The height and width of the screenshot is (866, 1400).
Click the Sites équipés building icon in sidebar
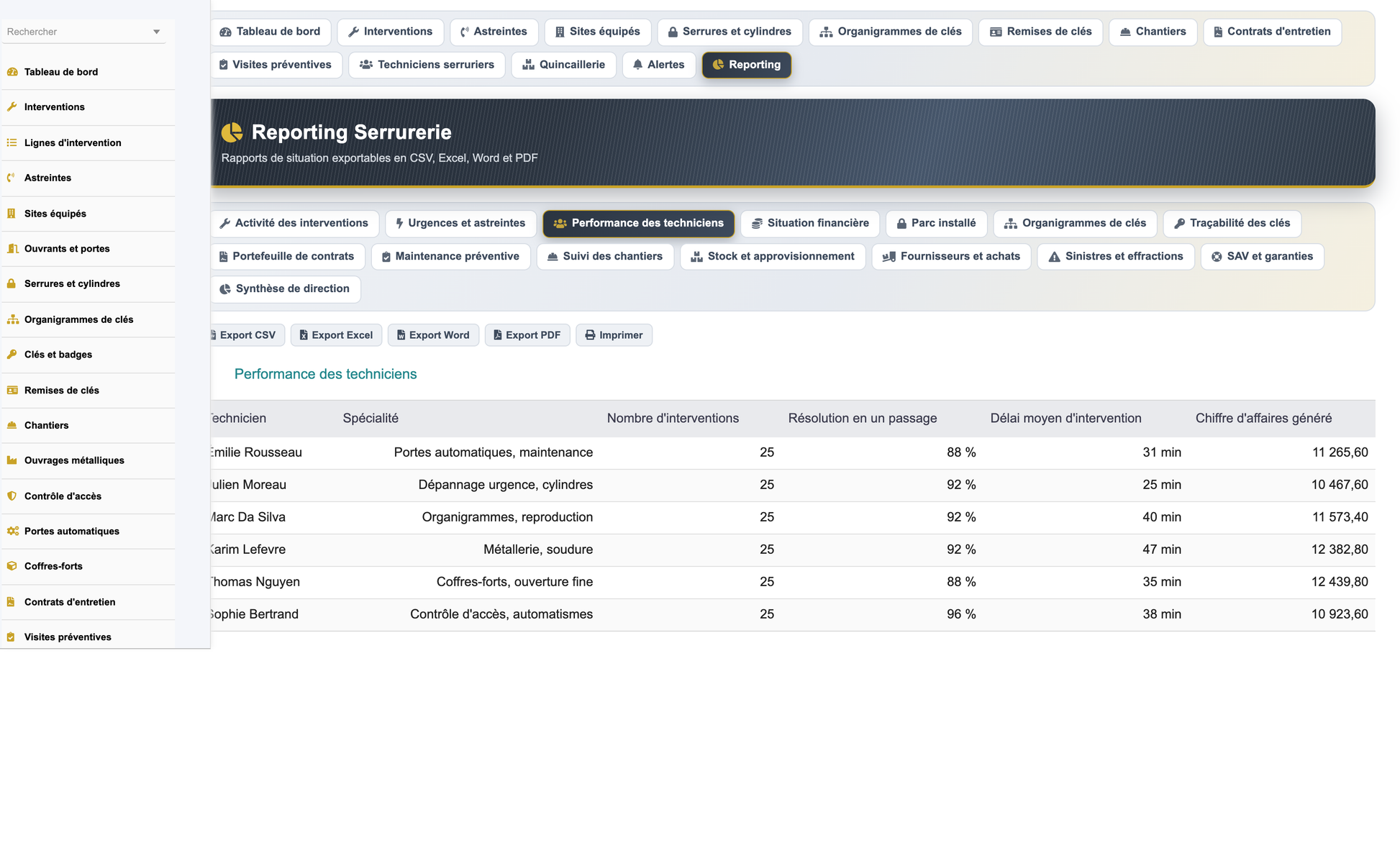[12, 214]
